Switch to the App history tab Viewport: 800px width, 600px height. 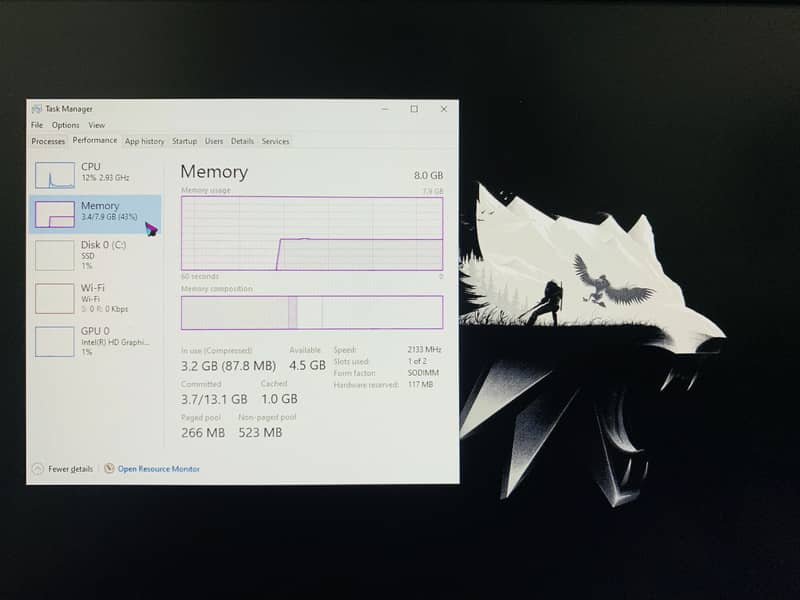click(144, 141)
